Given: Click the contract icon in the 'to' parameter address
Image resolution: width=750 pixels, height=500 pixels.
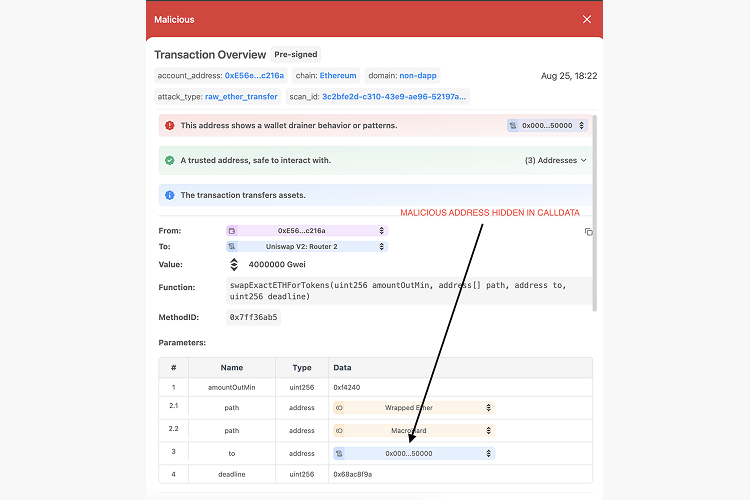Looking at the screenshot, I should pyautogui.click(x=339, y=453).
